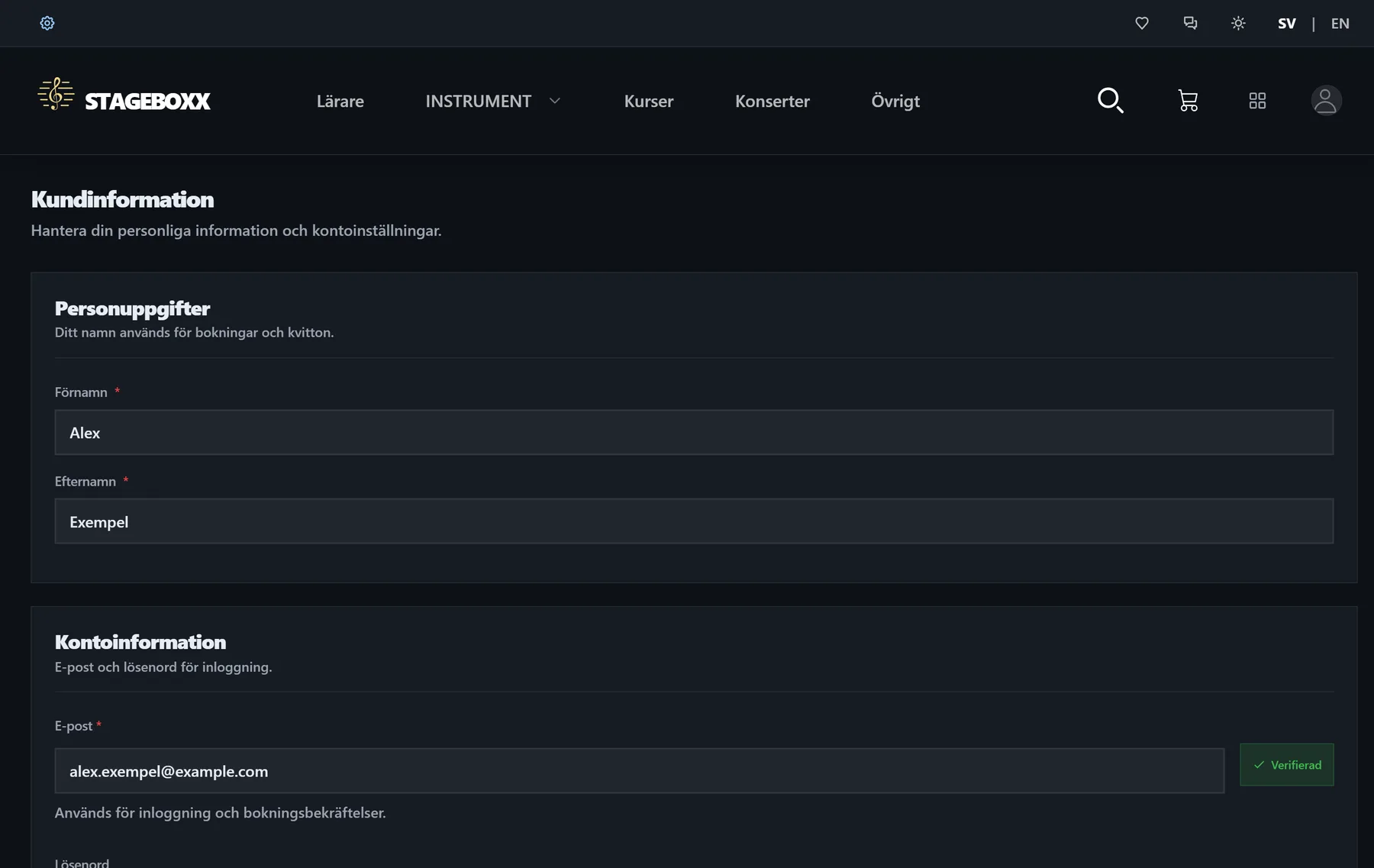1374x868 pixels.
Task: Open the chat messages icon
Action: (1190, 23)
